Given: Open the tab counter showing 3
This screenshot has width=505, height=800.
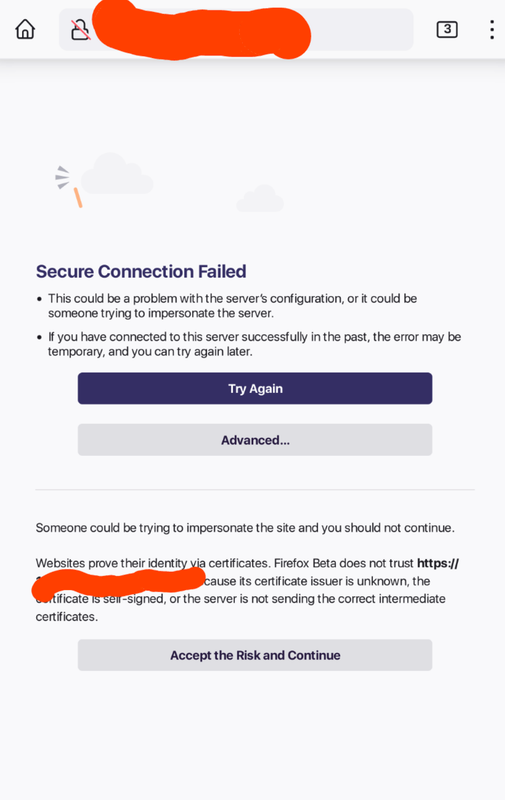Looking at the screenshot, I should click(x=447, y=30).
